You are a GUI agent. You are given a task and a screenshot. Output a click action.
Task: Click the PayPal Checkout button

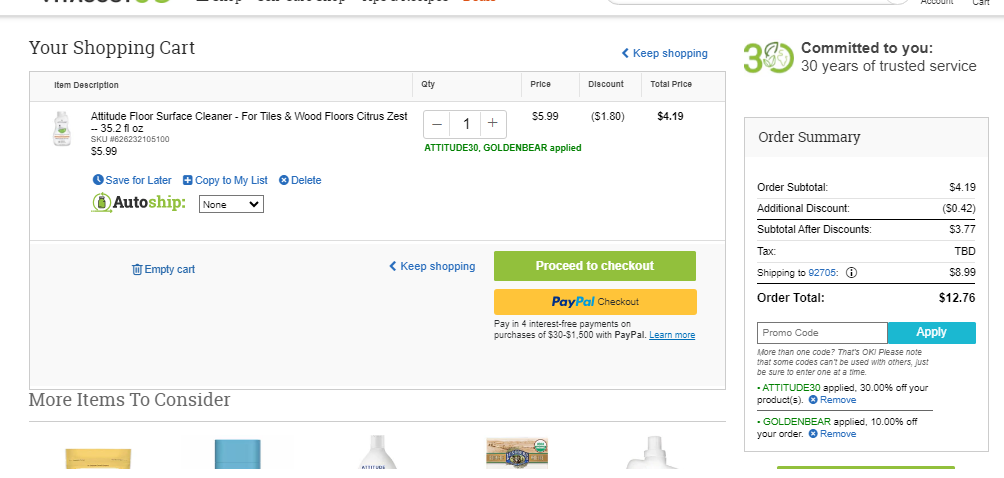click(595, 302)
